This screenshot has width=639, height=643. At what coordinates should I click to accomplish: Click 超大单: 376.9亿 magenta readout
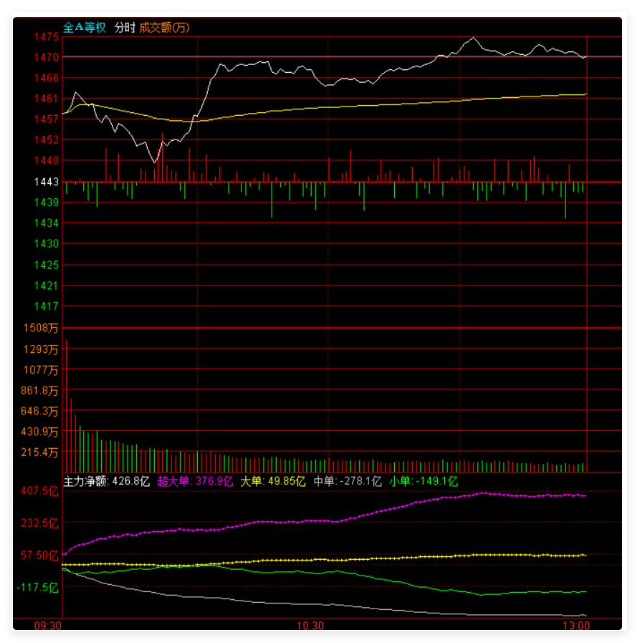(x=195, y=481)
